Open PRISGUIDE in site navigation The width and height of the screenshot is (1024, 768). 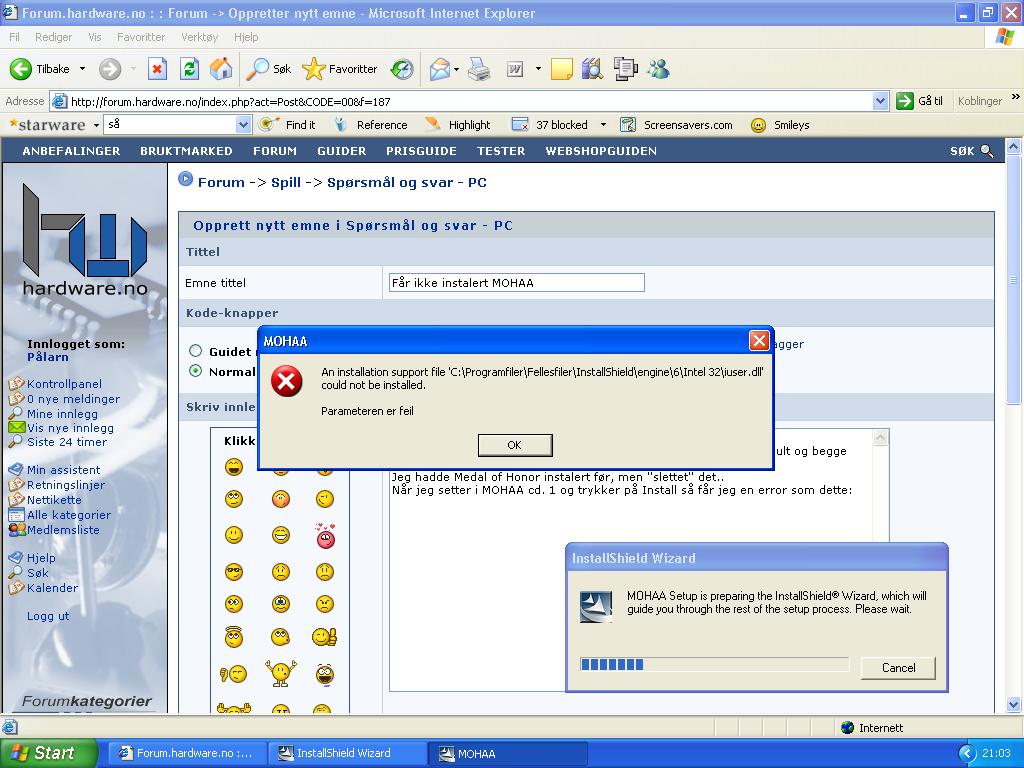pos(421,151)
